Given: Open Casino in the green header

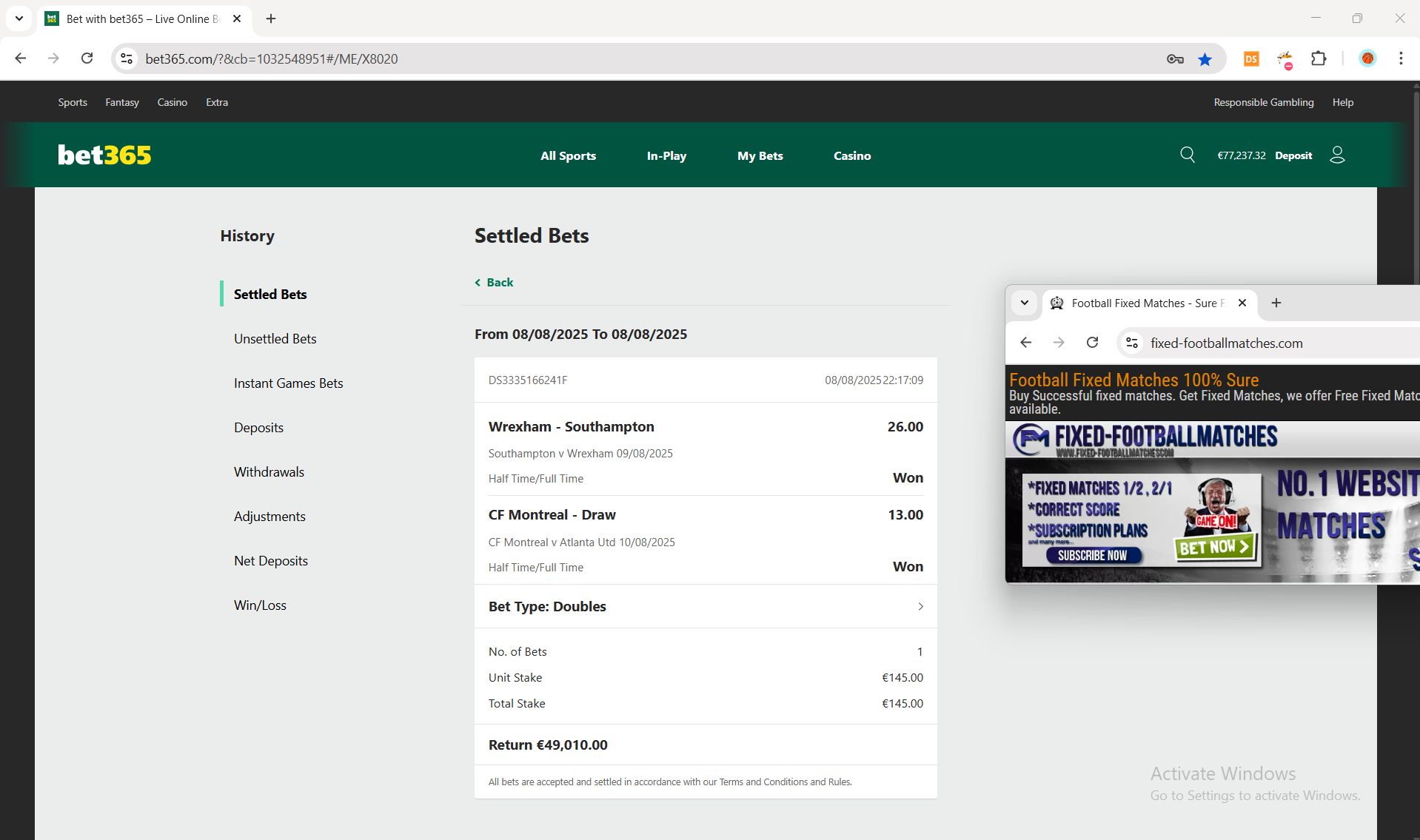Looking at the screenshot, I should 852,155.
